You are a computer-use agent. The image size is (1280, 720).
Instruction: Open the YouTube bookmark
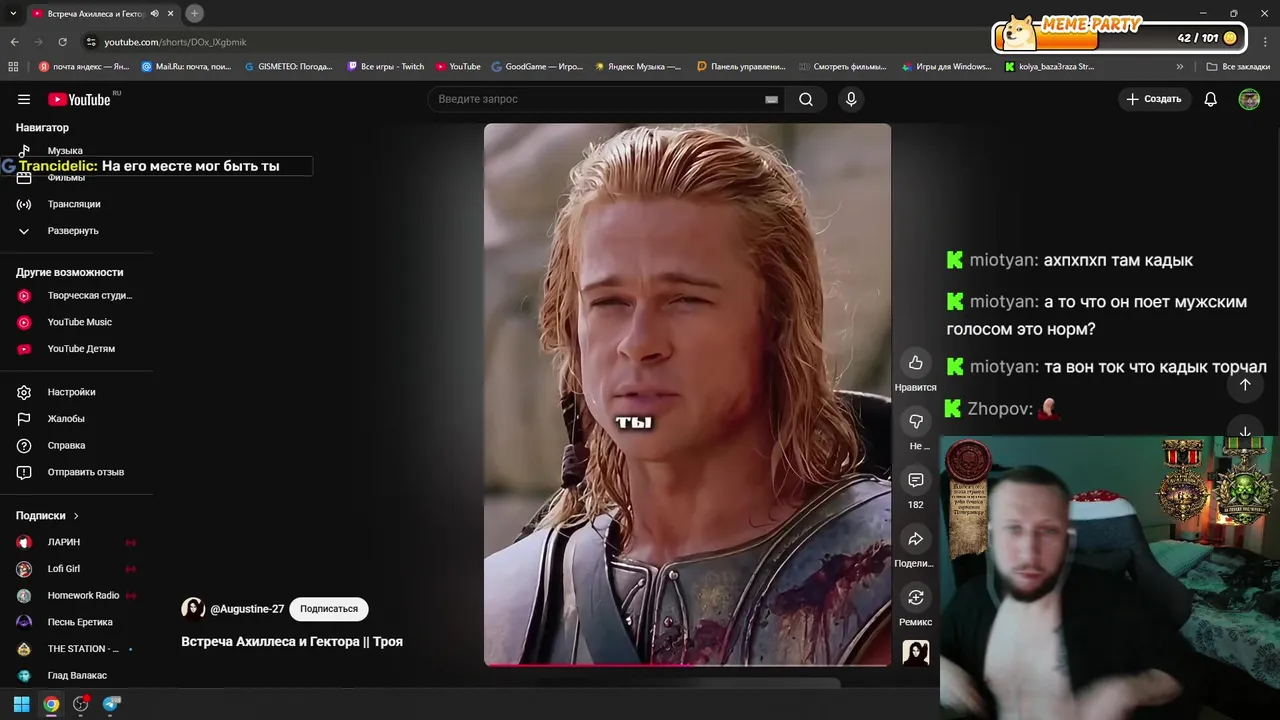(x=458, y=67)
